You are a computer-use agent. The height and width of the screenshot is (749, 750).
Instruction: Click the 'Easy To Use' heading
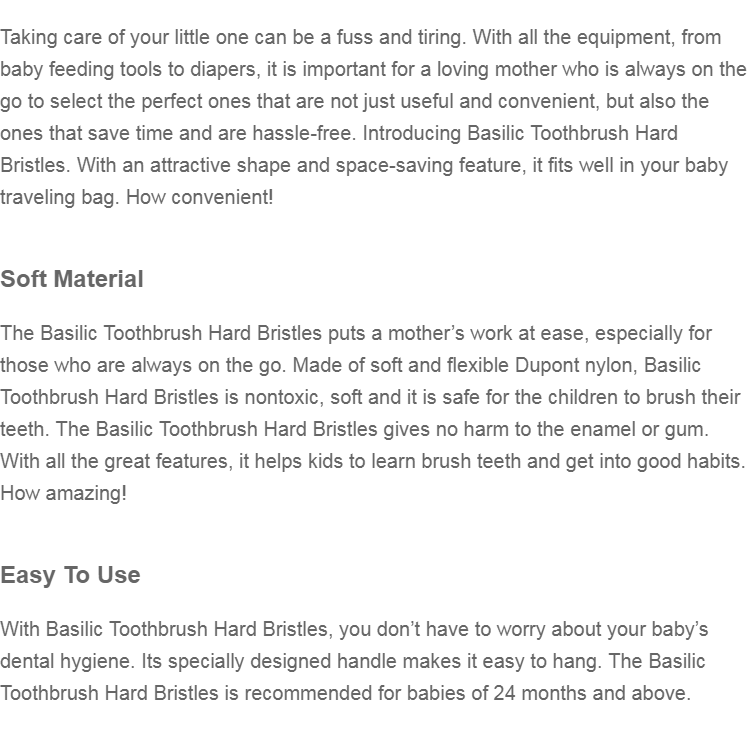point(70,575)
